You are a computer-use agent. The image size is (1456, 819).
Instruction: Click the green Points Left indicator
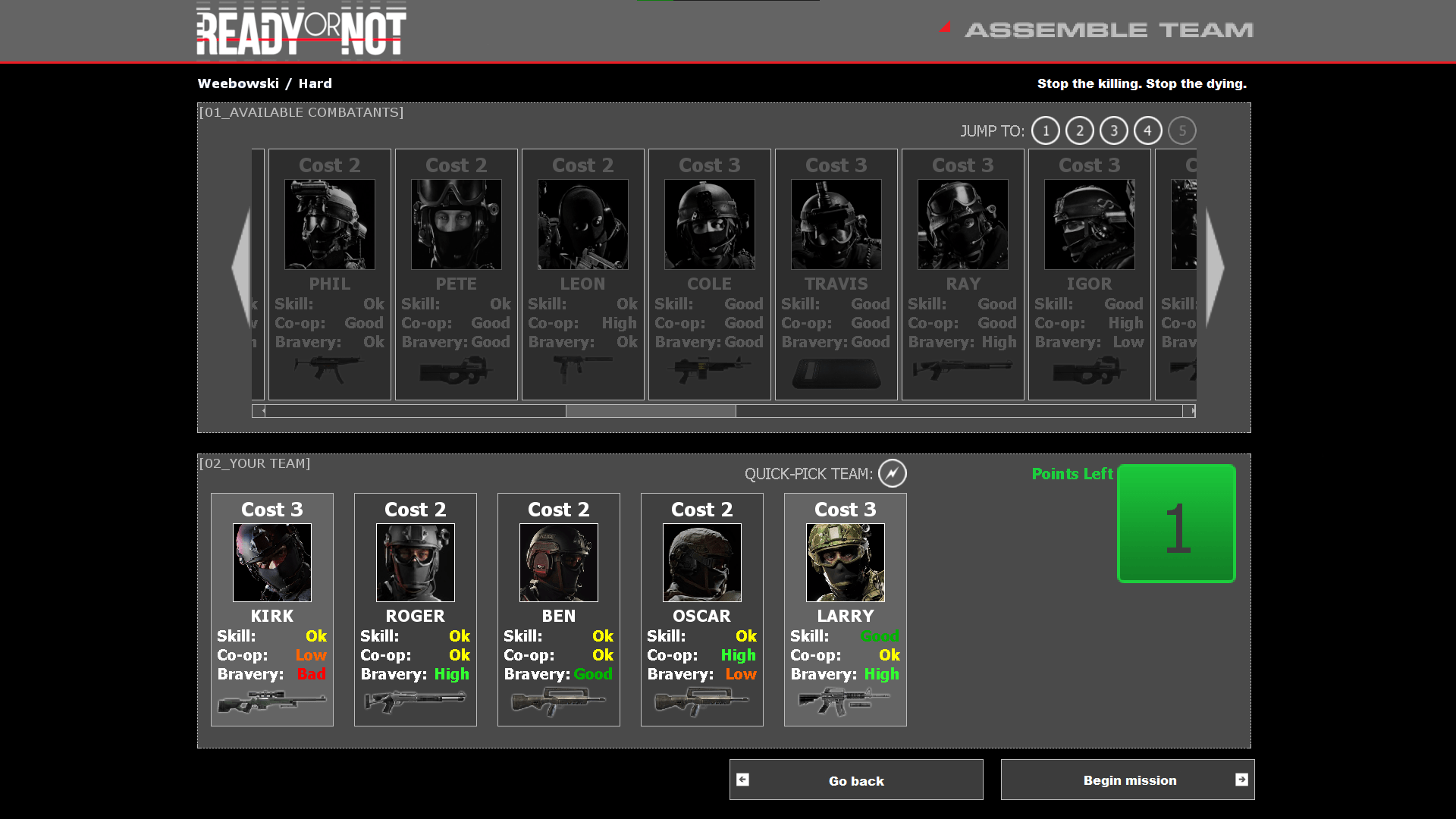pos(1176,522)
